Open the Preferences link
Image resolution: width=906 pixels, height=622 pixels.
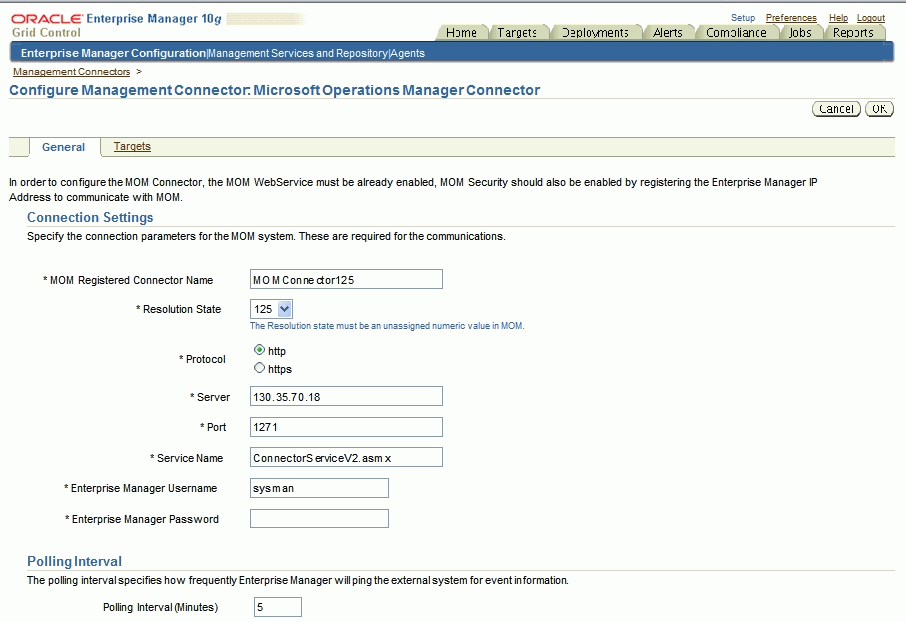click(791, 18)
